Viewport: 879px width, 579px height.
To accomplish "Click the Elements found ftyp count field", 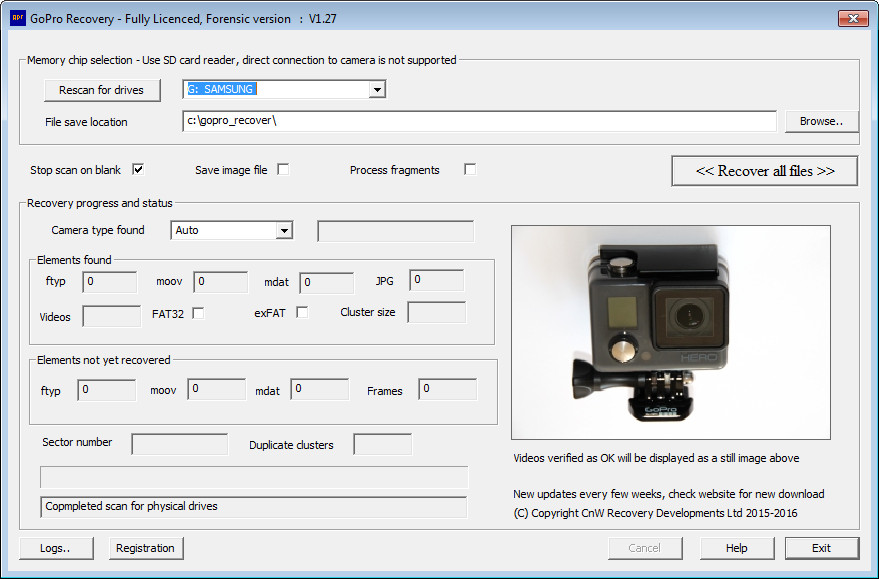I will (x=109, y=282).
